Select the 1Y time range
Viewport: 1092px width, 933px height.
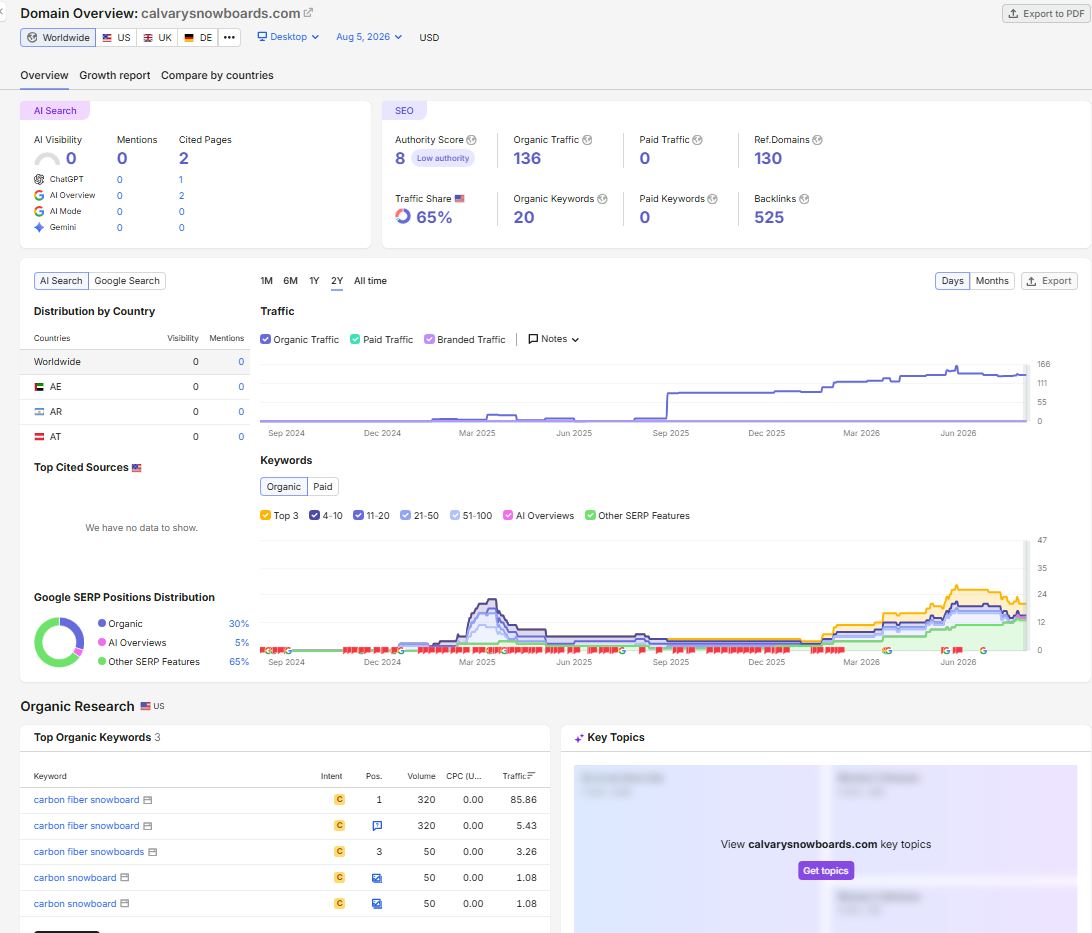(314, 281)
